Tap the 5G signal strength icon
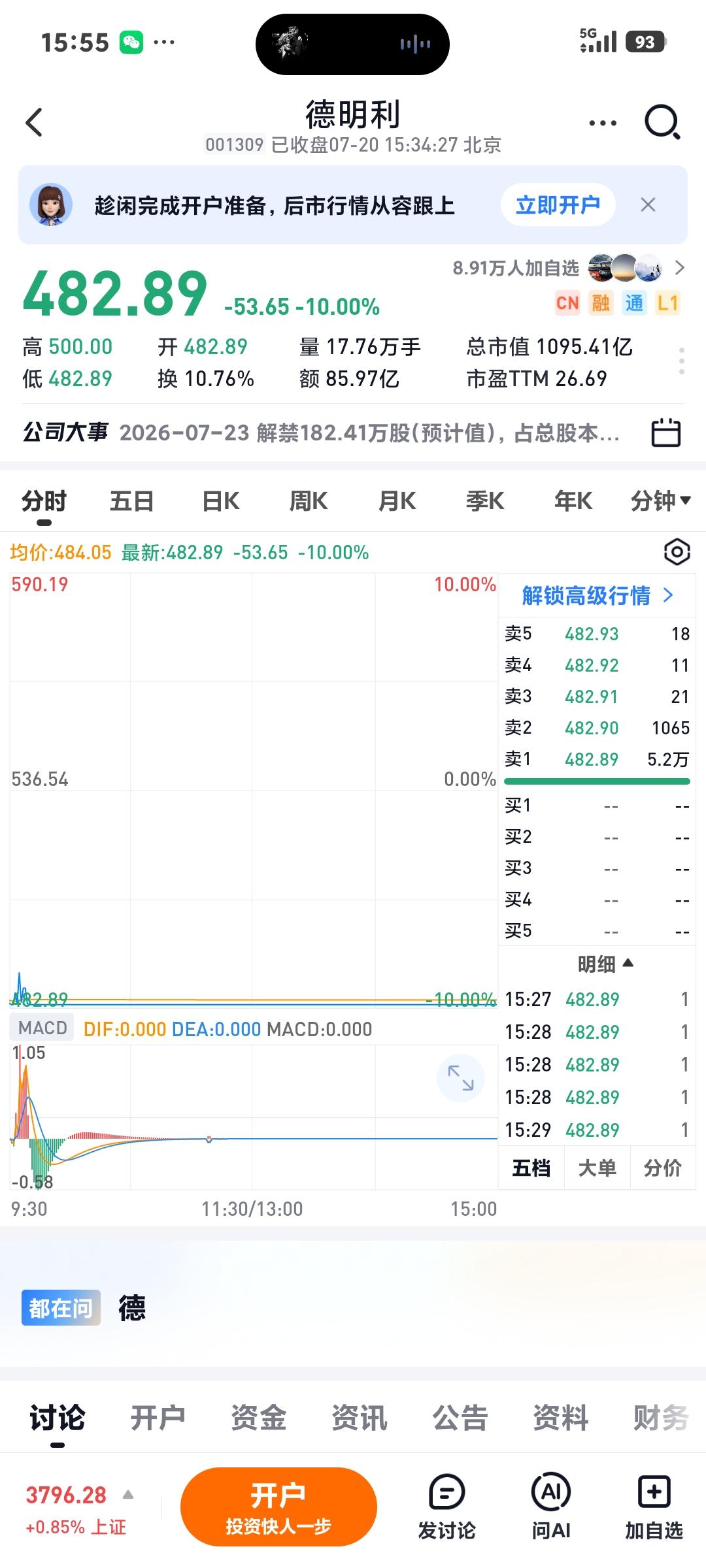The height and width of the screenshot is (1568, 706). (x=598, y=41)
